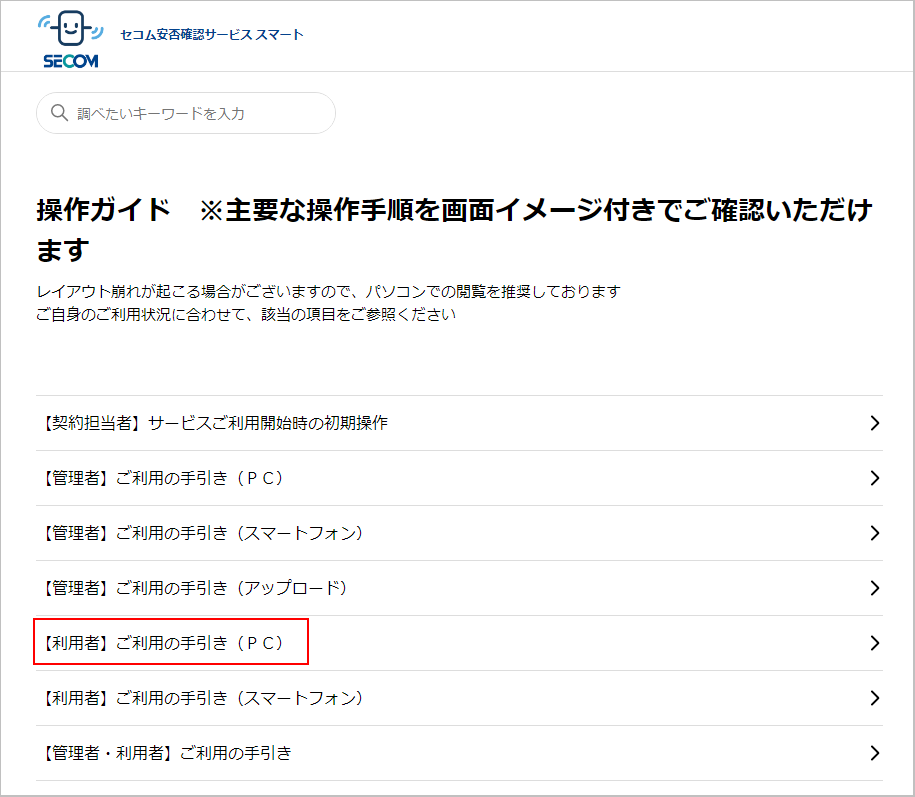Click the SECOM mascot logo
The height and width of the screenshot is (797, 915).
(71, 39)
